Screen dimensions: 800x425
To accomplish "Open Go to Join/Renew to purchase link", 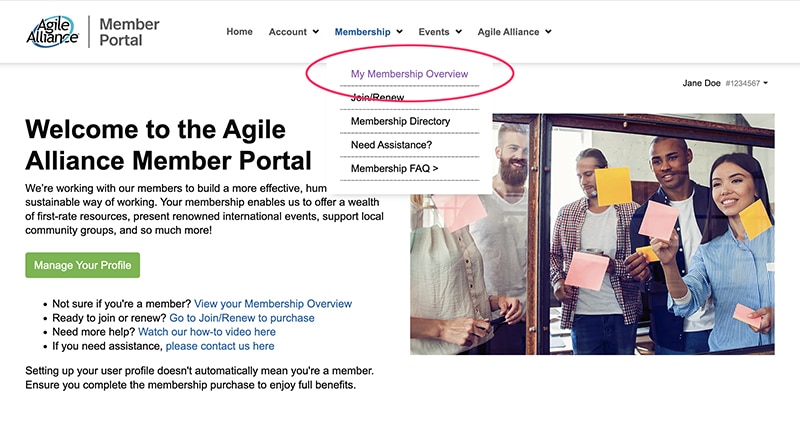I will [242, 318].
